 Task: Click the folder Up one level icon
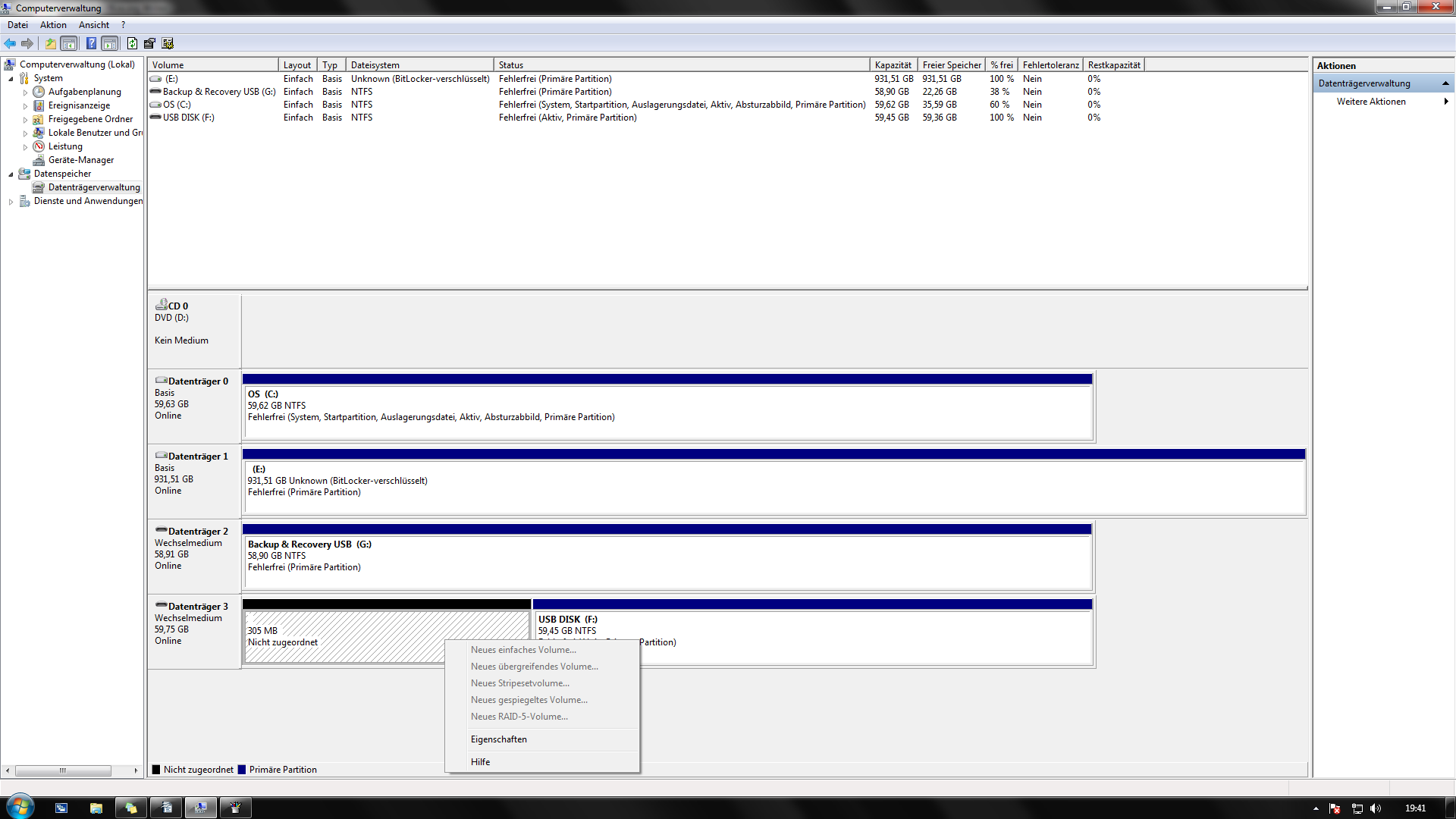point(51,43)
